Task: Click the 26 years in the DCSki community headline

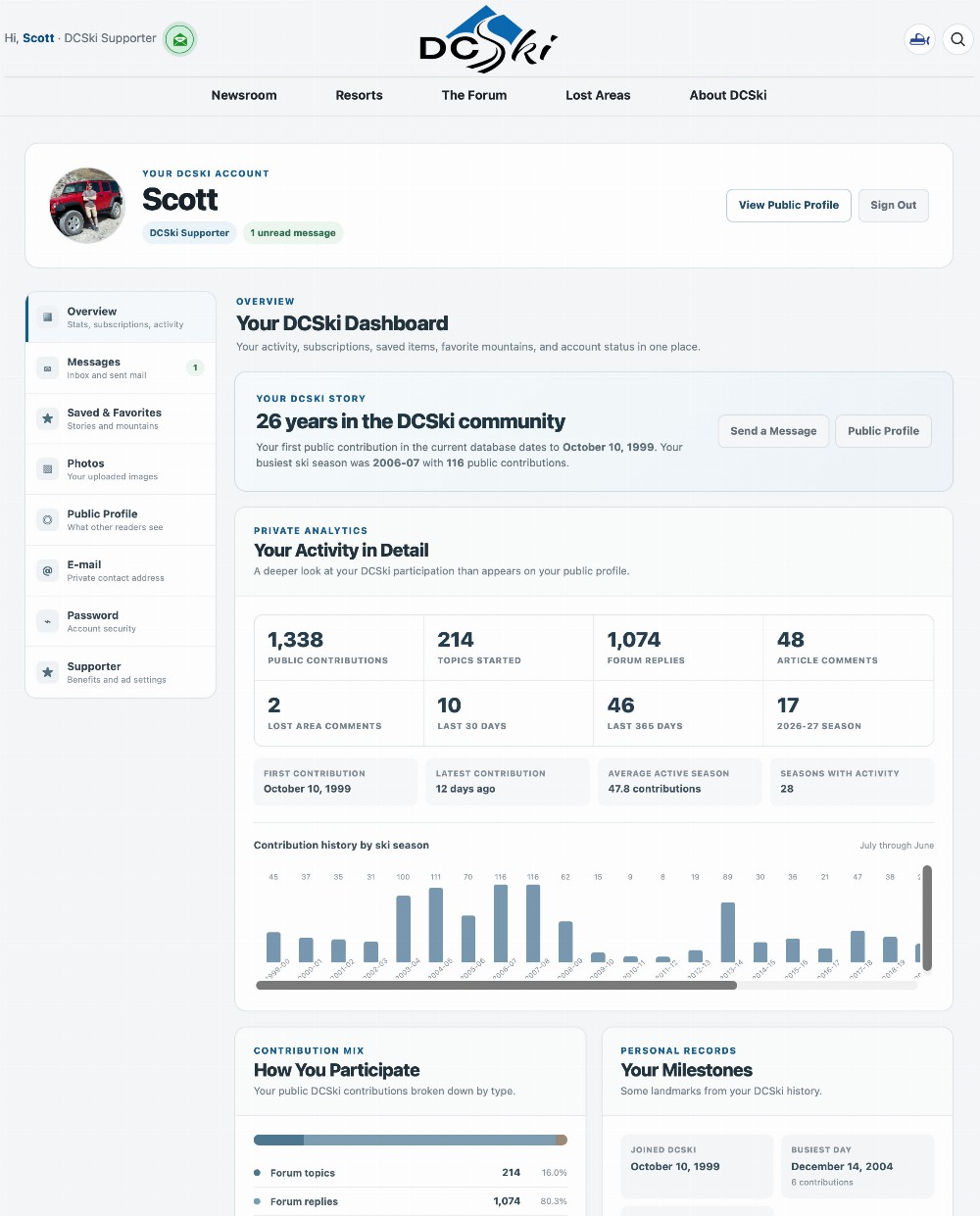Action: pyautogui.click(x=410, y=421)
